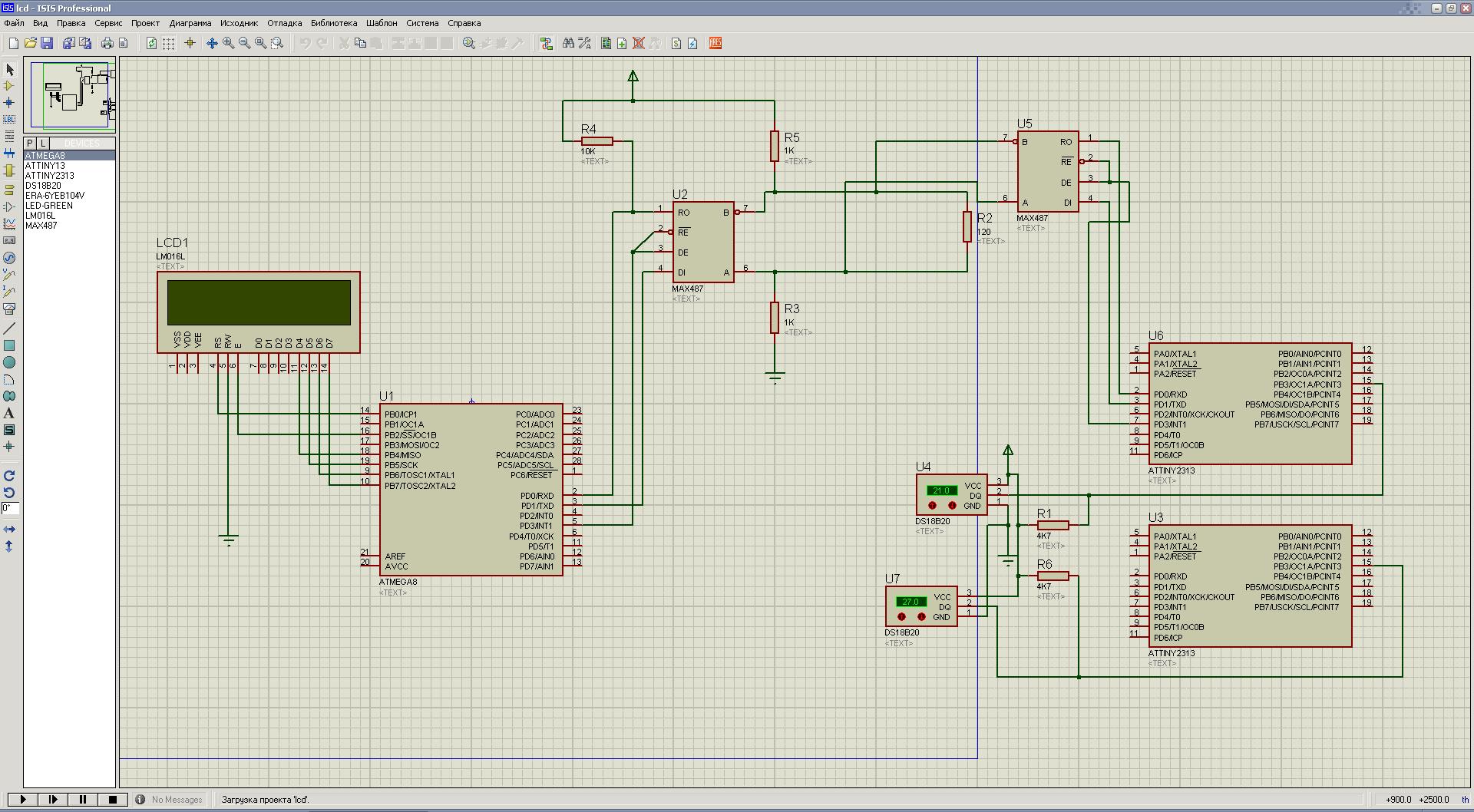Zoom to view entire sheet
This screenshot has width=1474, height=812.
pos(261,44)
